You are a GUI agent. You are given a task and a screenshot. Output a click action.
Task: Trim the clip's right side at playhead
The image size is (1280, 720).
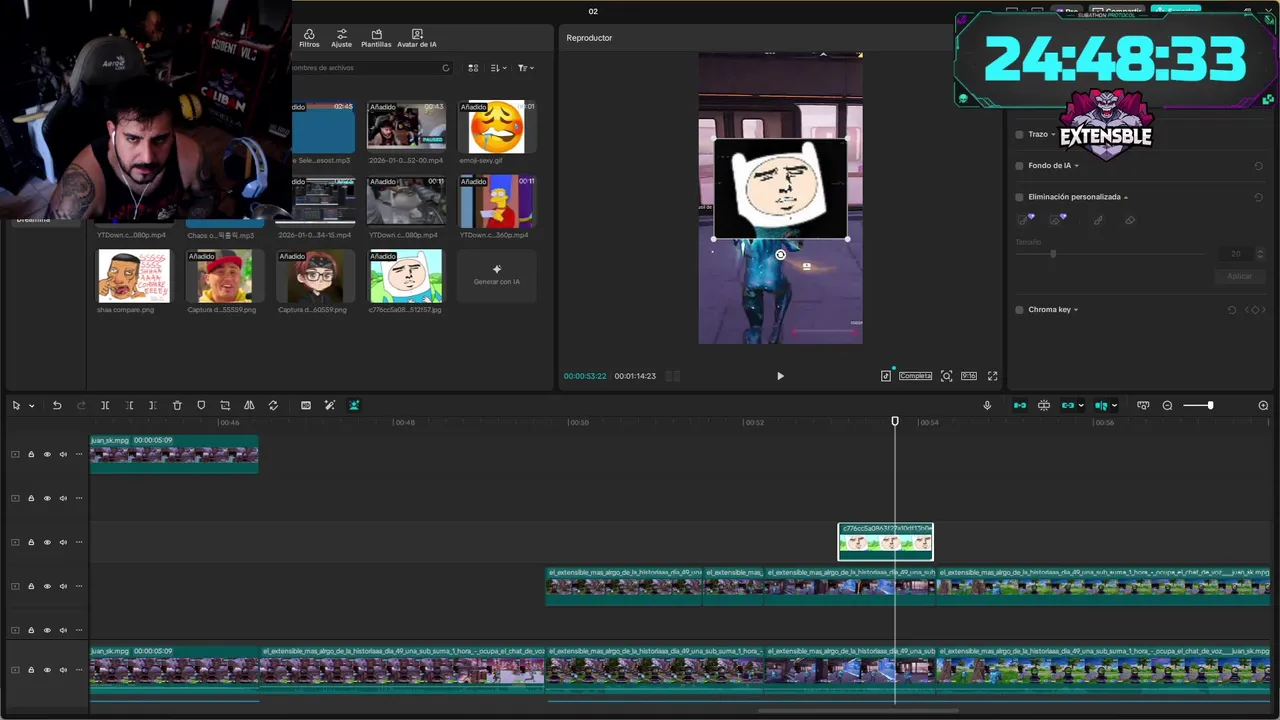(153, 405)
